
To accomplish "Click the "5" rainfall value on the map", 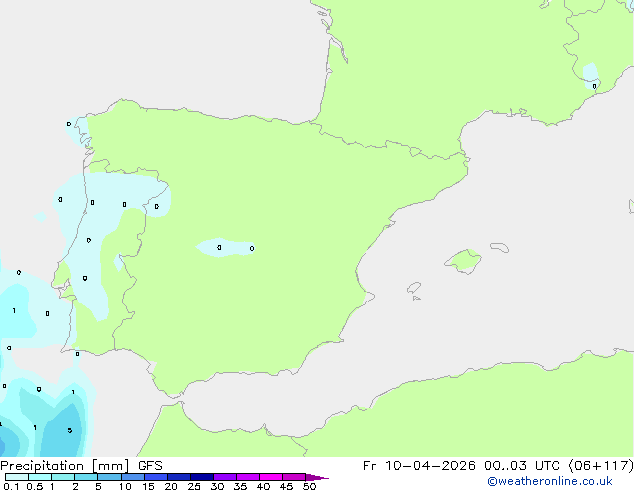I will pyautogui.click(x=70, y=431).
